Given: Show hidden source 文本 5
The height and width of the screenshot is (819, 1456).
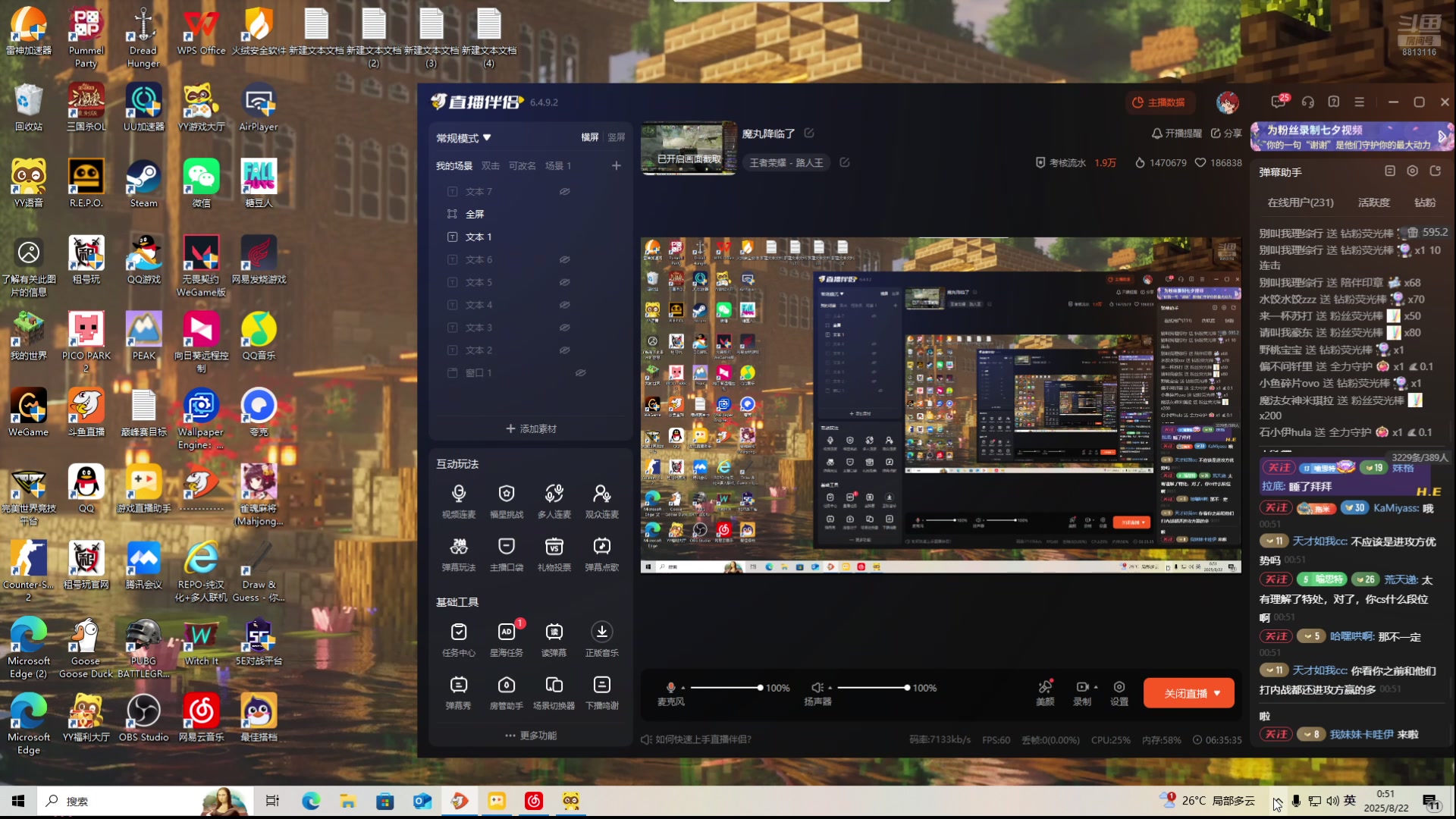Looking at the screenshot, I should [565, 282].
